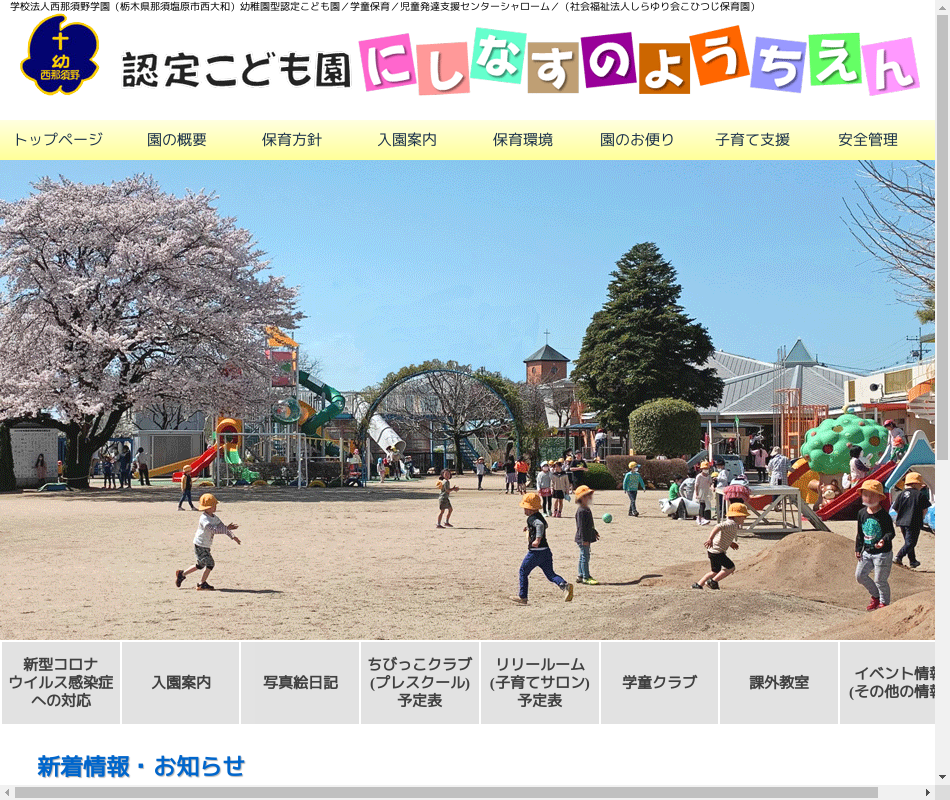Click the vertical scrollbar down arrow
Viewport: 950px width, 800px height.
pyautogui.click(x=942, y=776)
